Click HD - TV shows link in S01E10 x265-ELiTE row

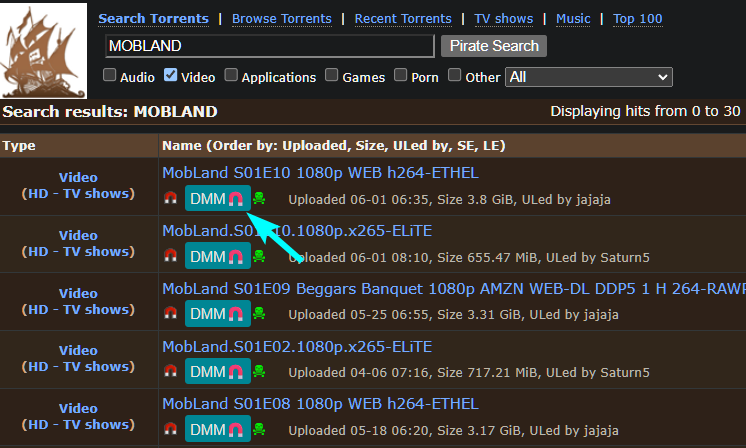(78, 252)
